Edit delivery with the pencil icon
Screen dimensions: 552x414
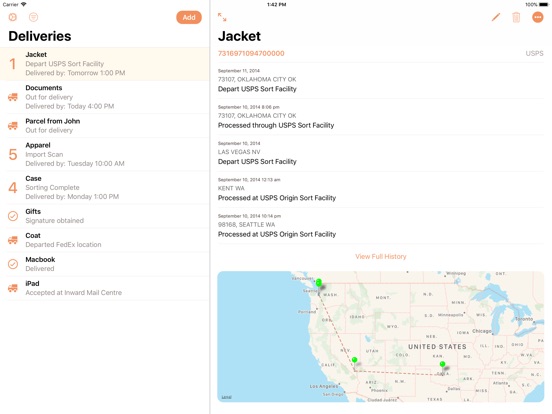click(x=496, y=17)
